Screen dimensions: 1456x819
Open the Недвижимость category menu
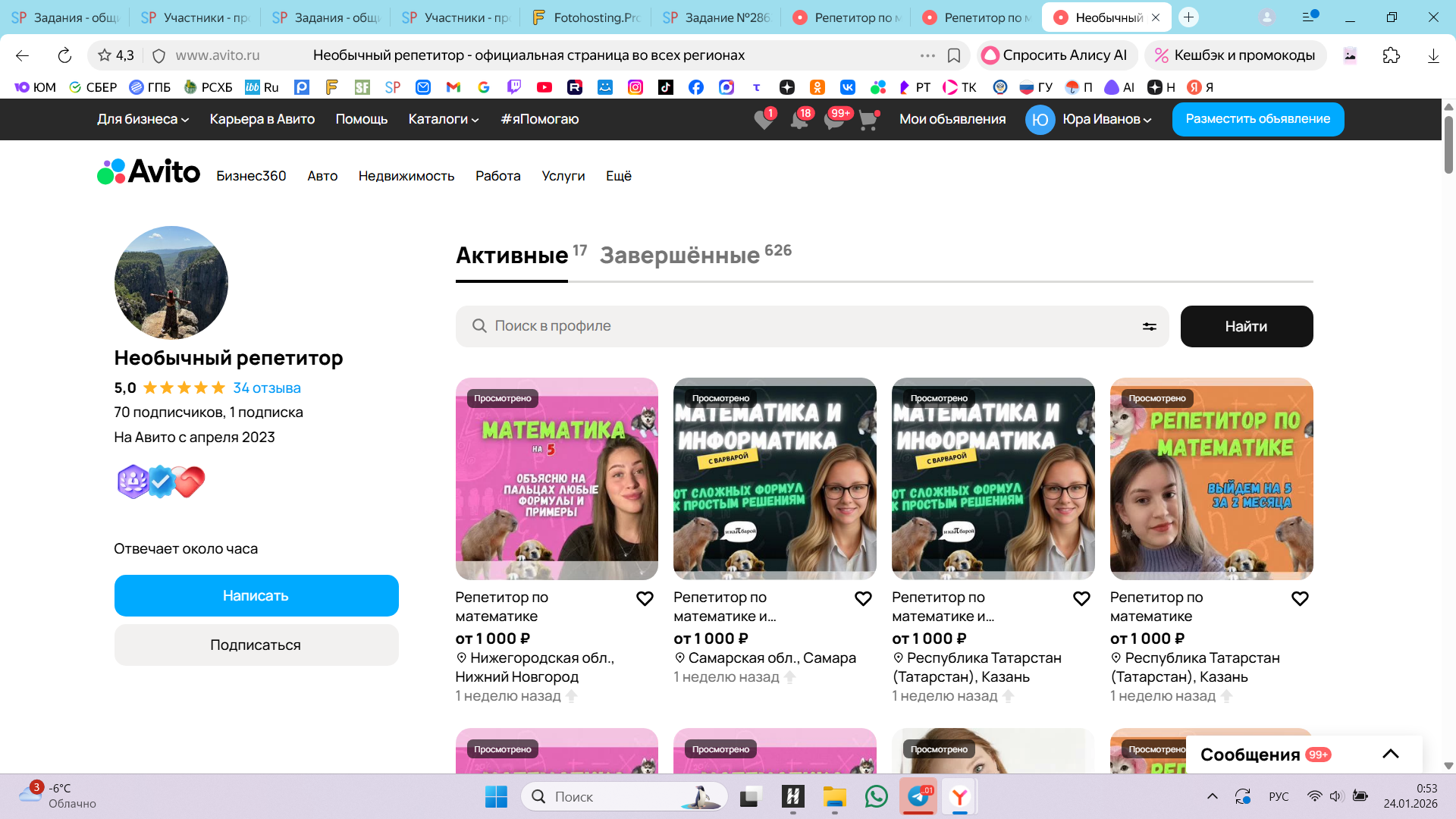[x=406, y=176]
